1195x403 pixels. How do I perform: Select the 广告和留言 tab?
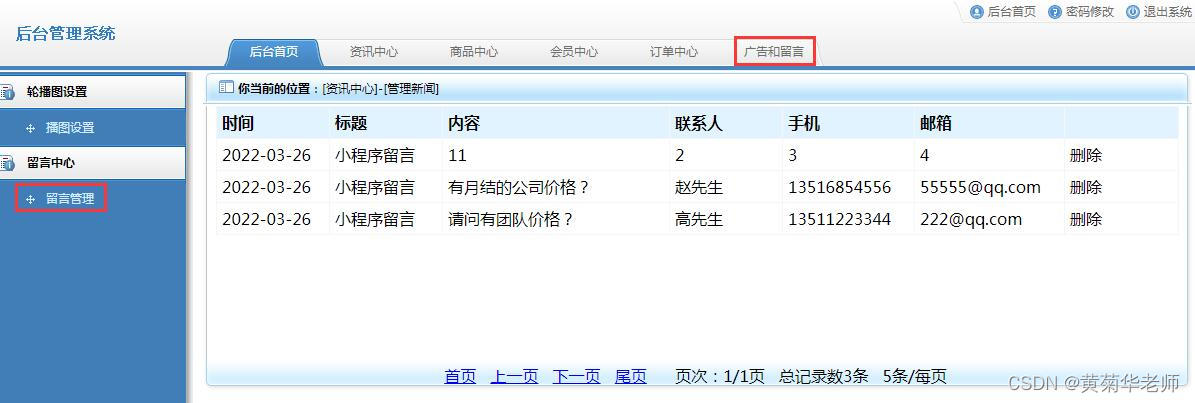(x=774, y=52)
